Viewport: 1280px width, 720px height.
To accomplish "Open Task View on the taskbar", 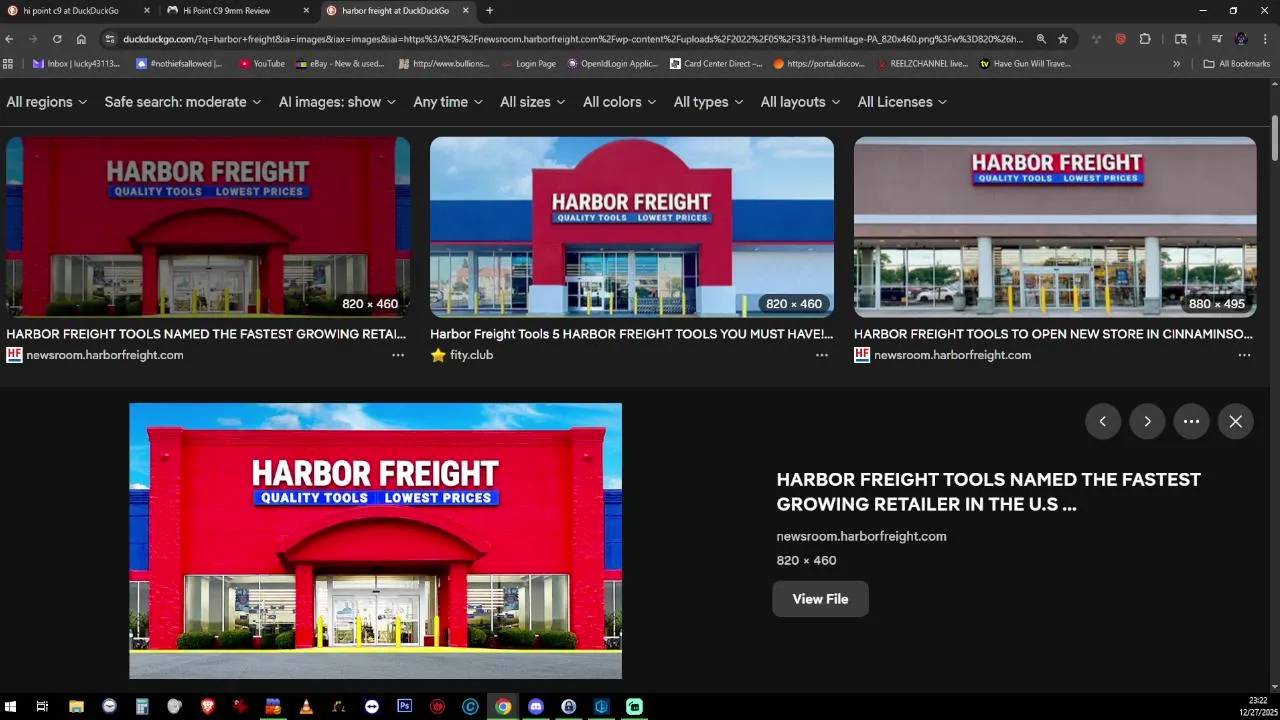I will 42,706.
